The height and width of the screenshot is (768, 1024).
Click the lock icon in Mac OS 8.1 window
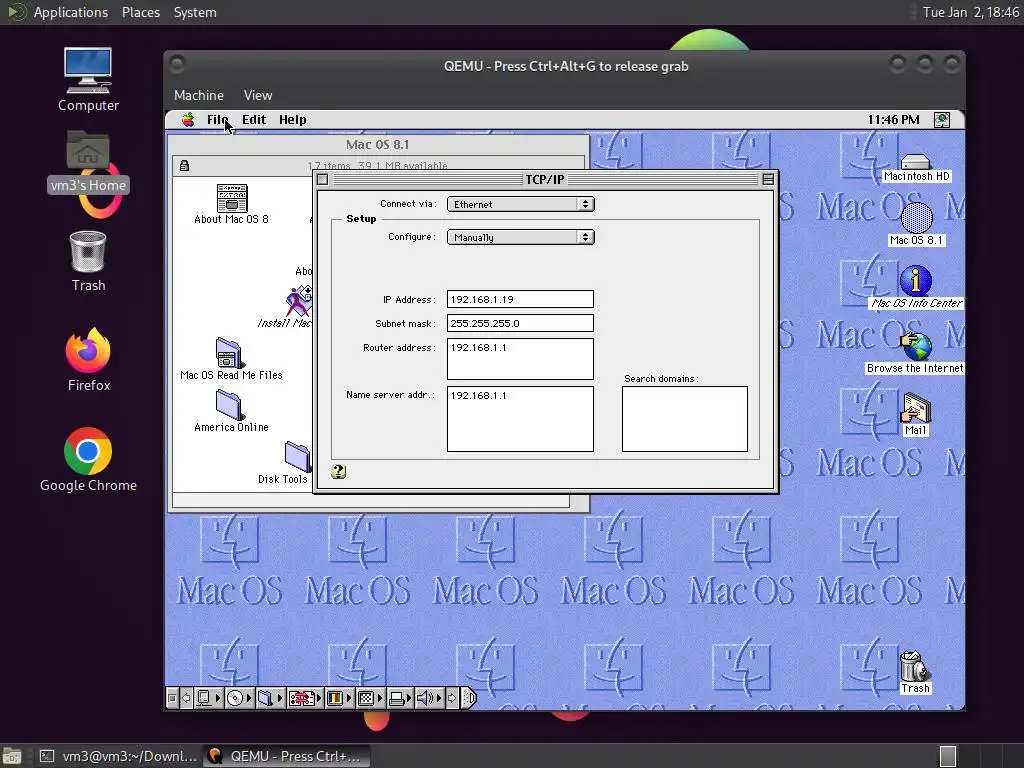pyautogui.click(x=185, y=166)
